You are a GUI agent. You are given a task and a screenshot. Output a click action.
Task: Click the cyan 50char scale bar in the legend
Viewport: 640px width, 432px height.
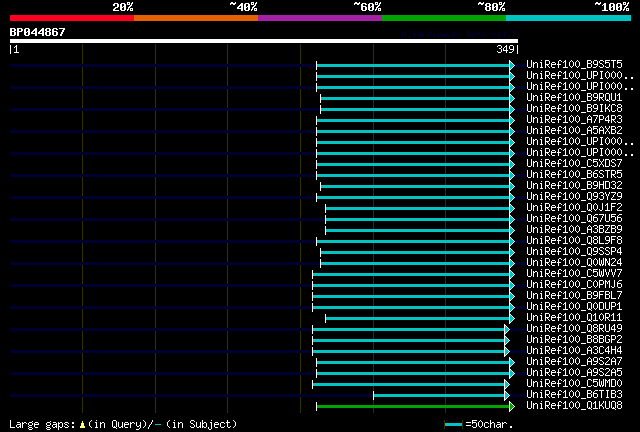click(453, 425)
